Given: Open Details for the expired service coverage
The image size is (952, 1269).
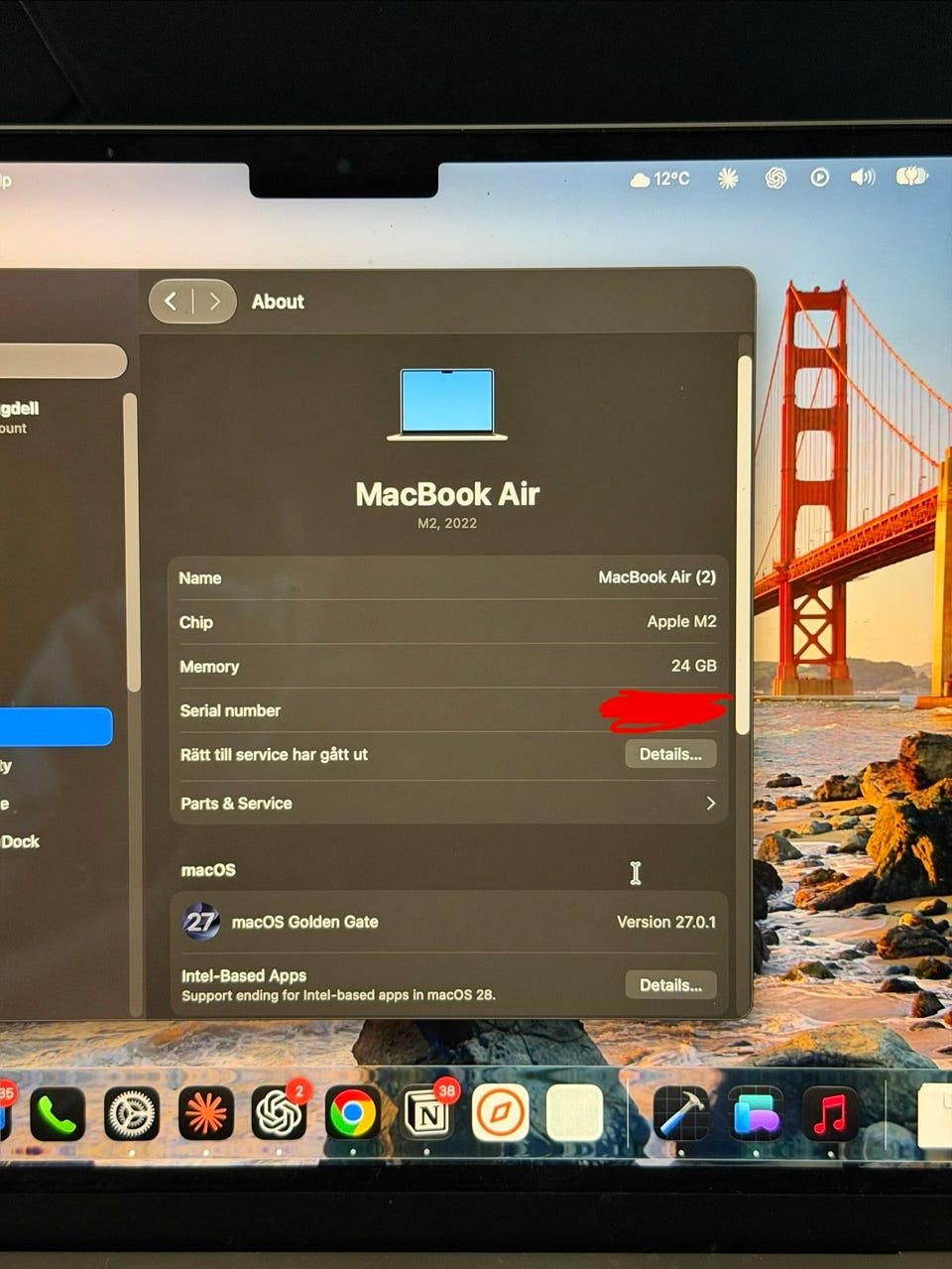Looking at the screenshot, I should click(x=670, y=754).
